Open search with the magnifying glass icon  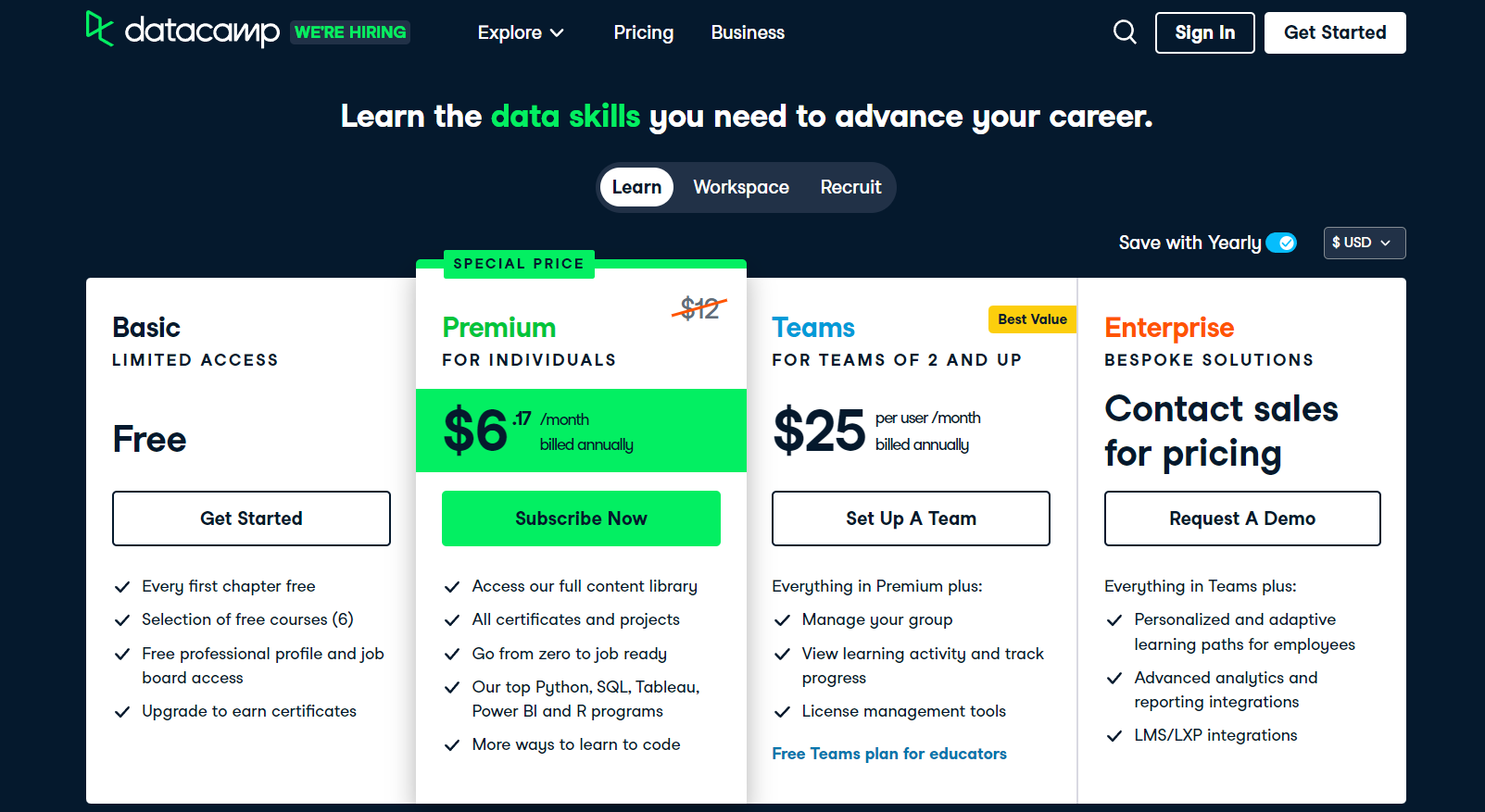(x=1125, y=32)
